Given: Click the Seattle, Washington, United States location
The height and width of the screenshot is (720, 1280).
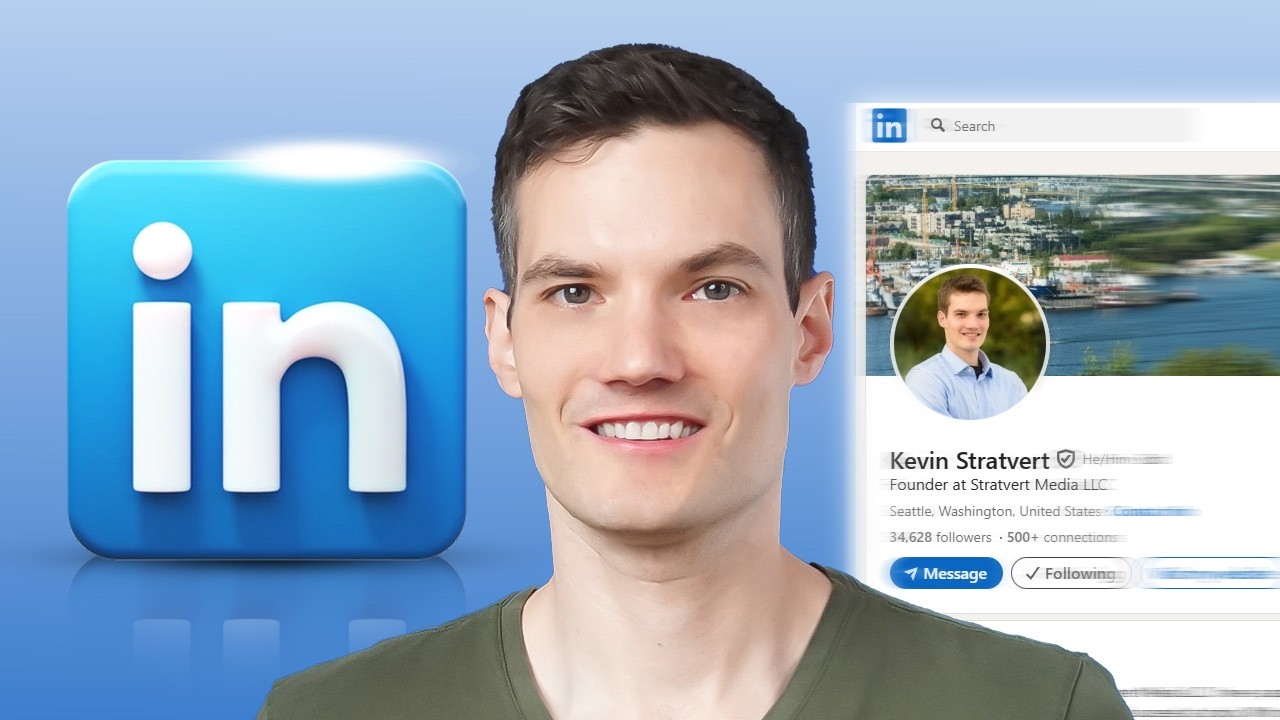Looking at the screenshot, I should (995, 511).
